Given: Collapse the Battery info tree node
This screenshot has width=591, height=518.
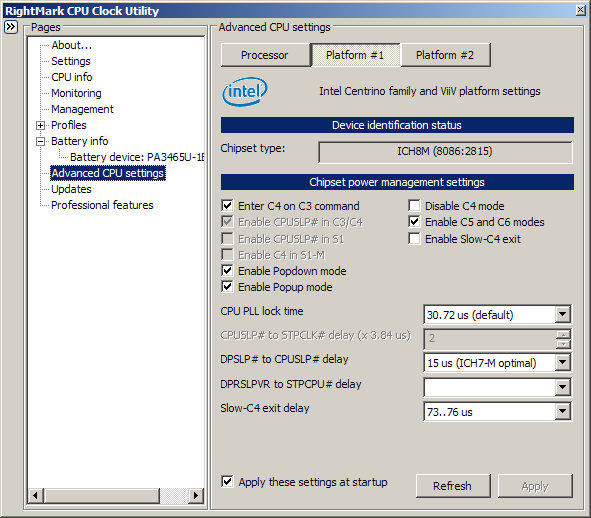Looking at the screenshot, I should (40, 141).
